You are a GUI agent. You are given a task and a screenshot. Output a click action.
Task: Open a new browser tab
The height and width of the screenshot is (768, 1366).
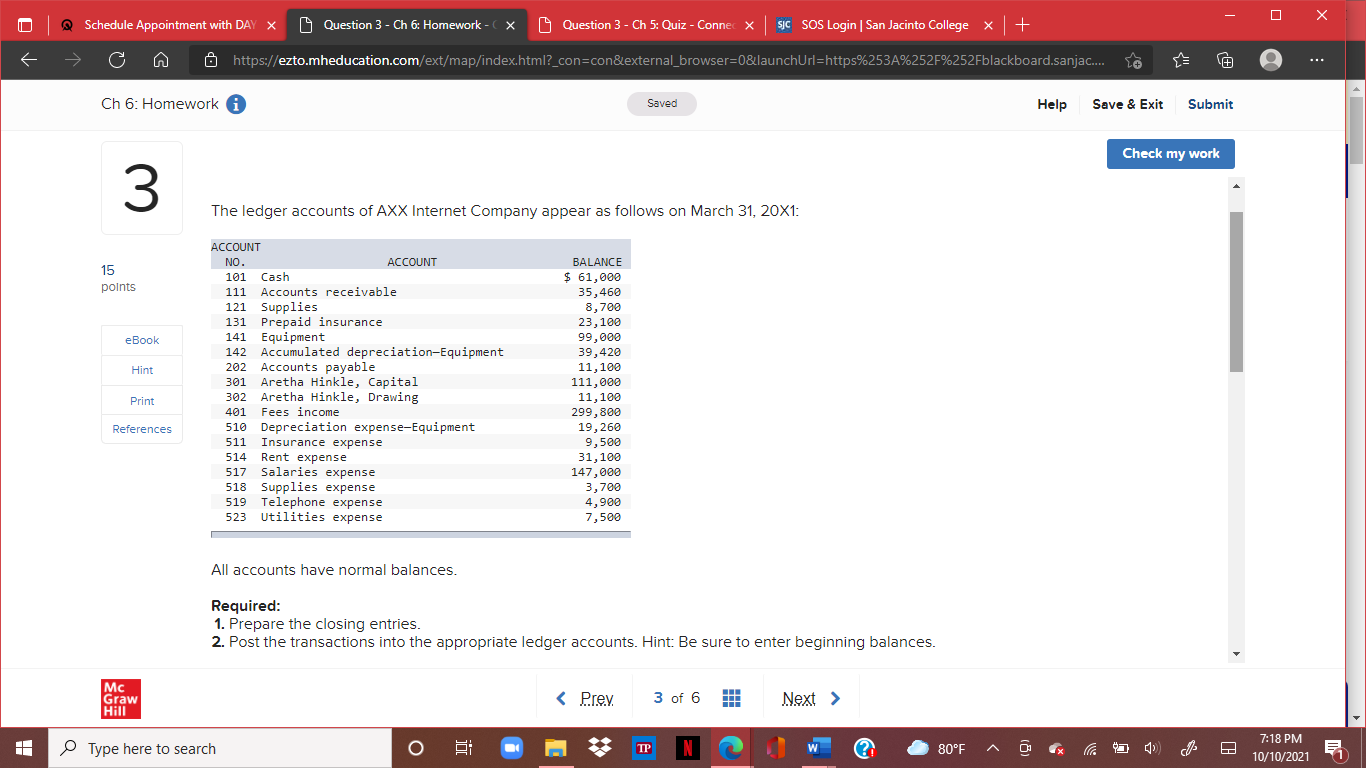(1020, 25)
